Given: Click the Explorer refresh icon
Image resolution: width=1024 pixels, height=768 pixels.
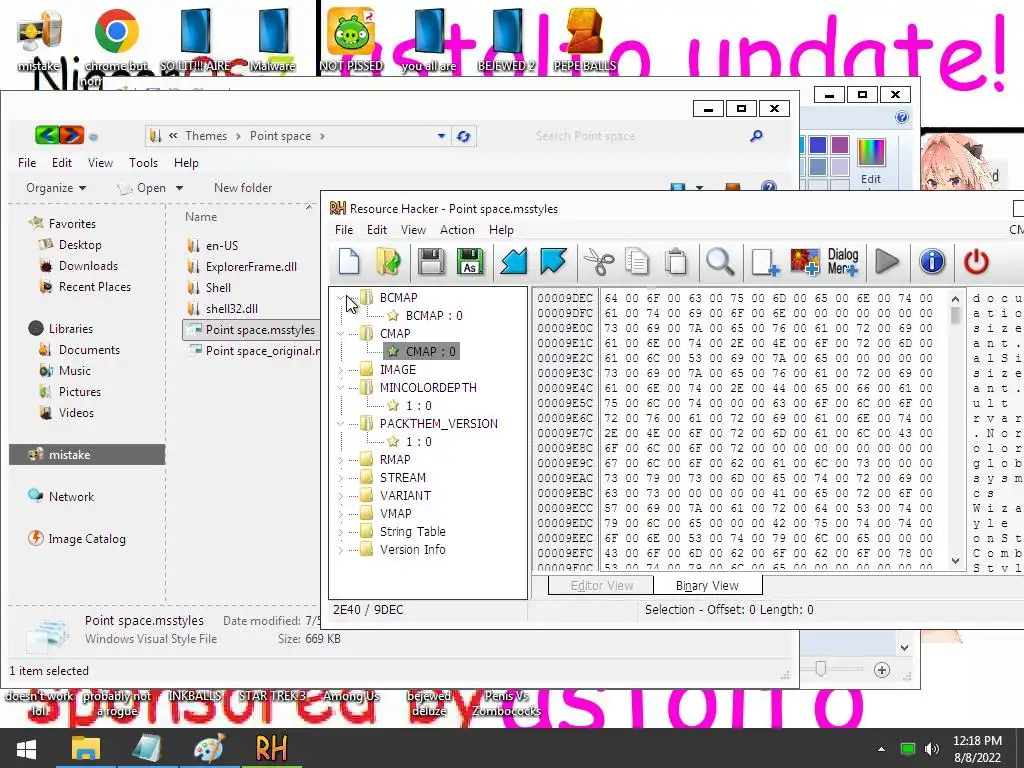Looking at the screenshot, I should pos(464,136).
